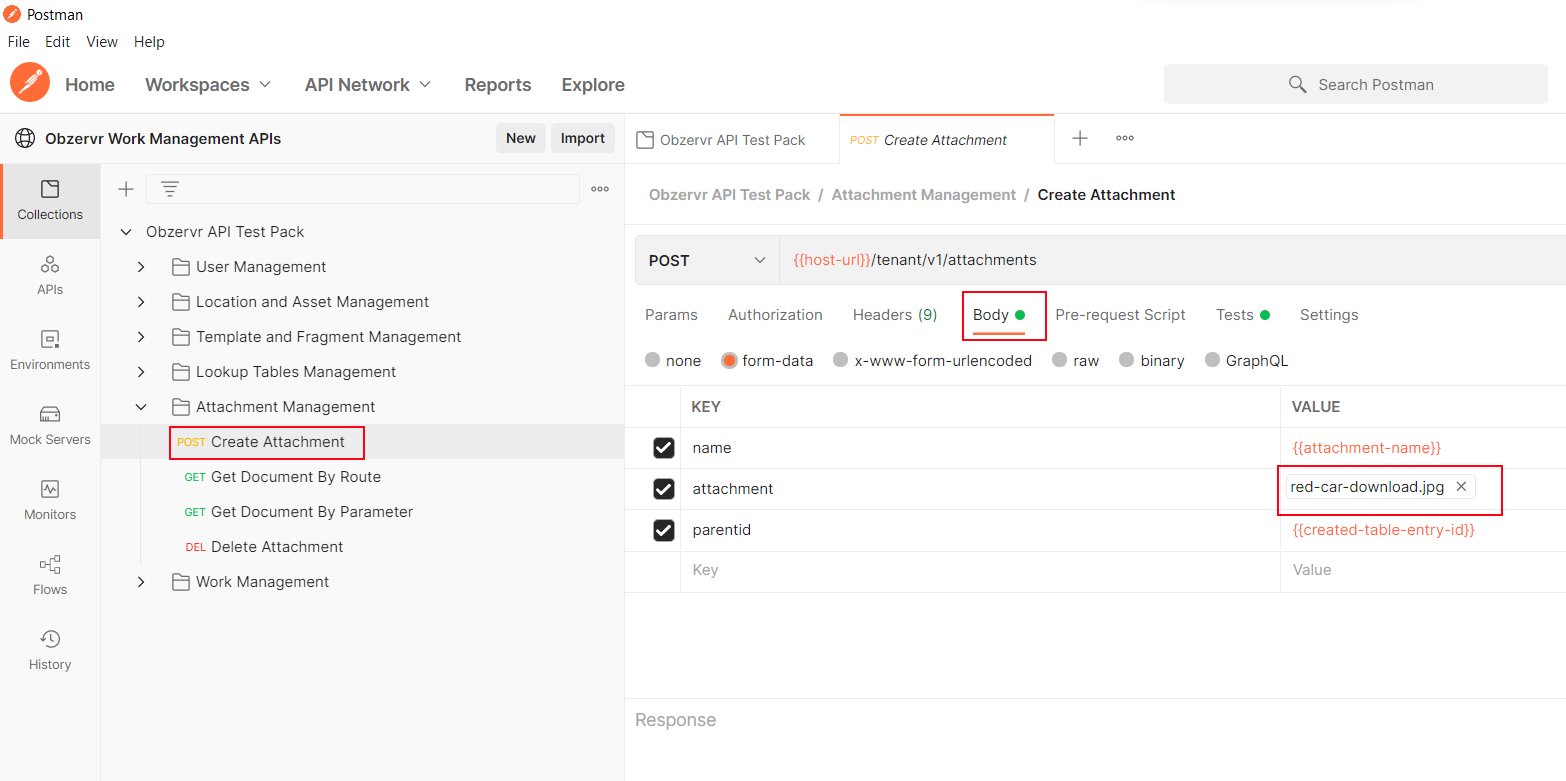The image size is (1566, 781).
Task: Open the Explore page
Action: (x=593, y=85)
